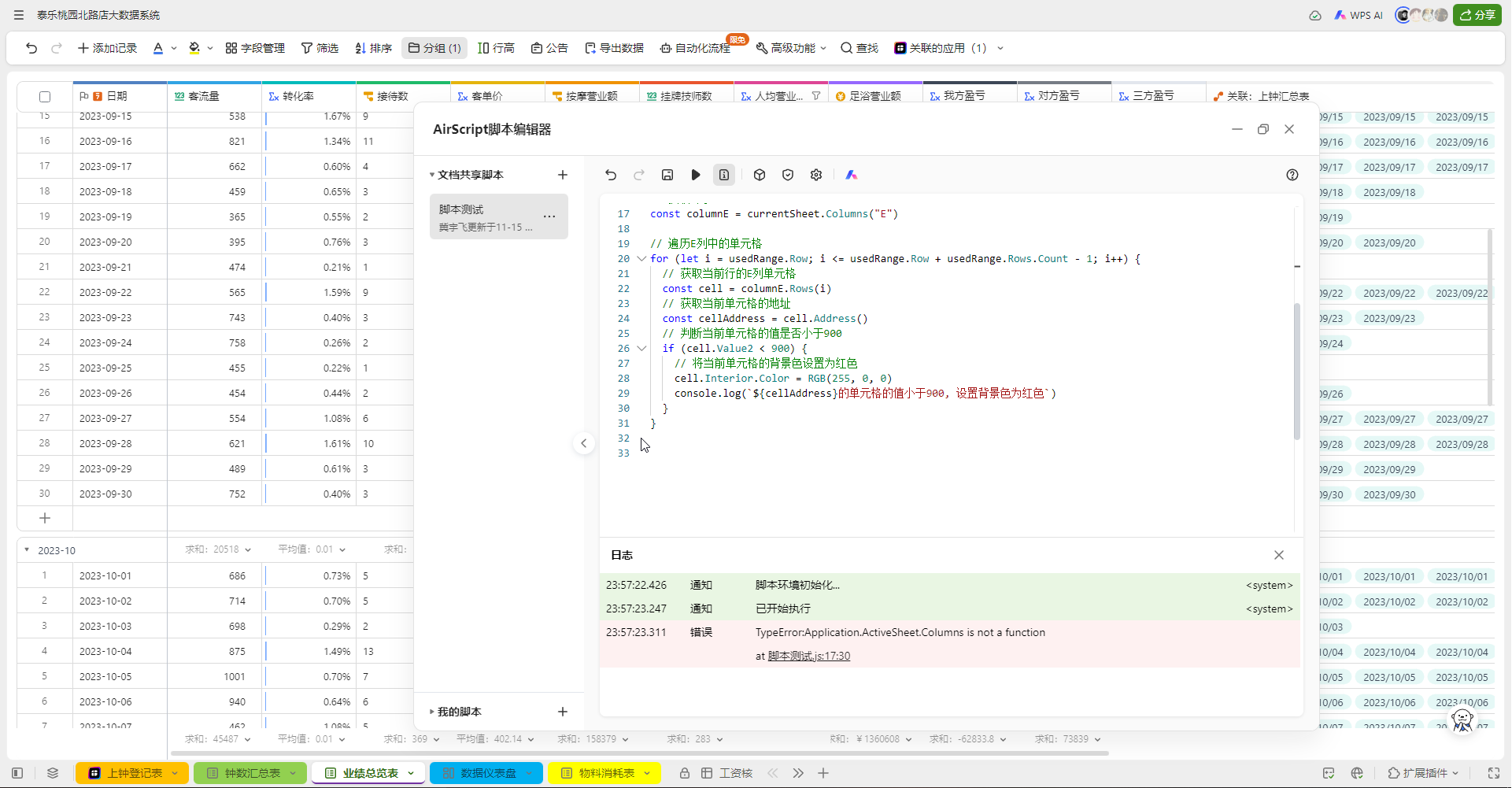Open 筛选 filter tool
Image resolution: width=1512 pixels, height=788 pixels.
(x=320, y=48)
